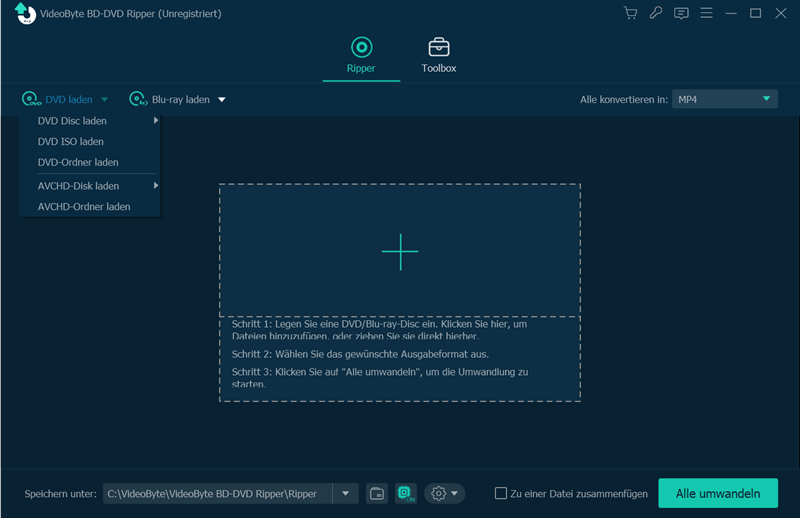Click the 'Speichern unter' path field

[x=217, y=493]
